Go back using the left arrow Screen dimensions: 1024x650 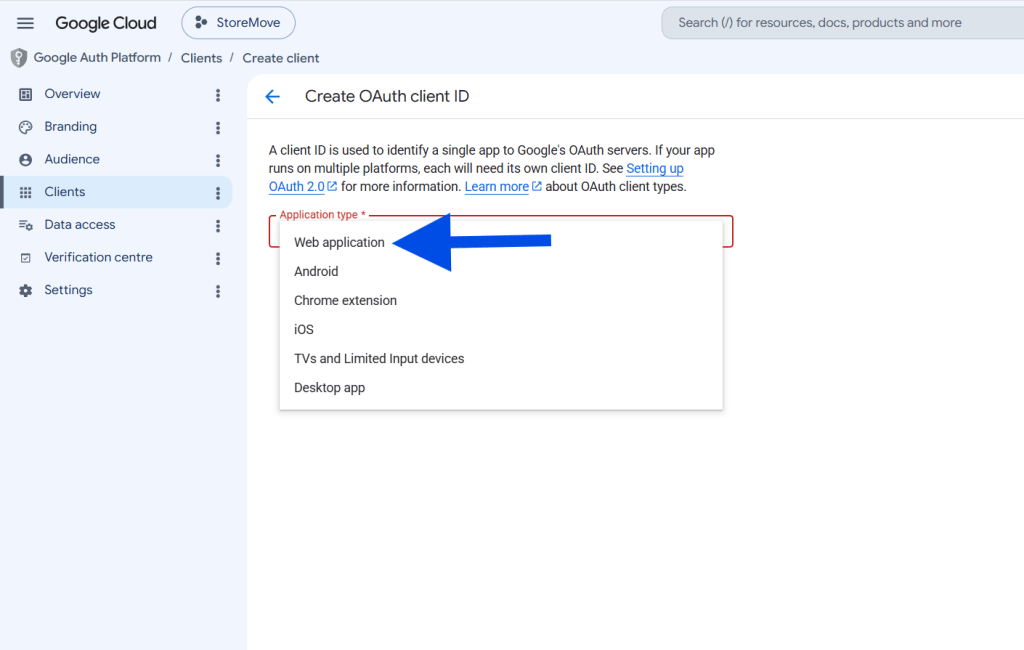coord(272,97)
